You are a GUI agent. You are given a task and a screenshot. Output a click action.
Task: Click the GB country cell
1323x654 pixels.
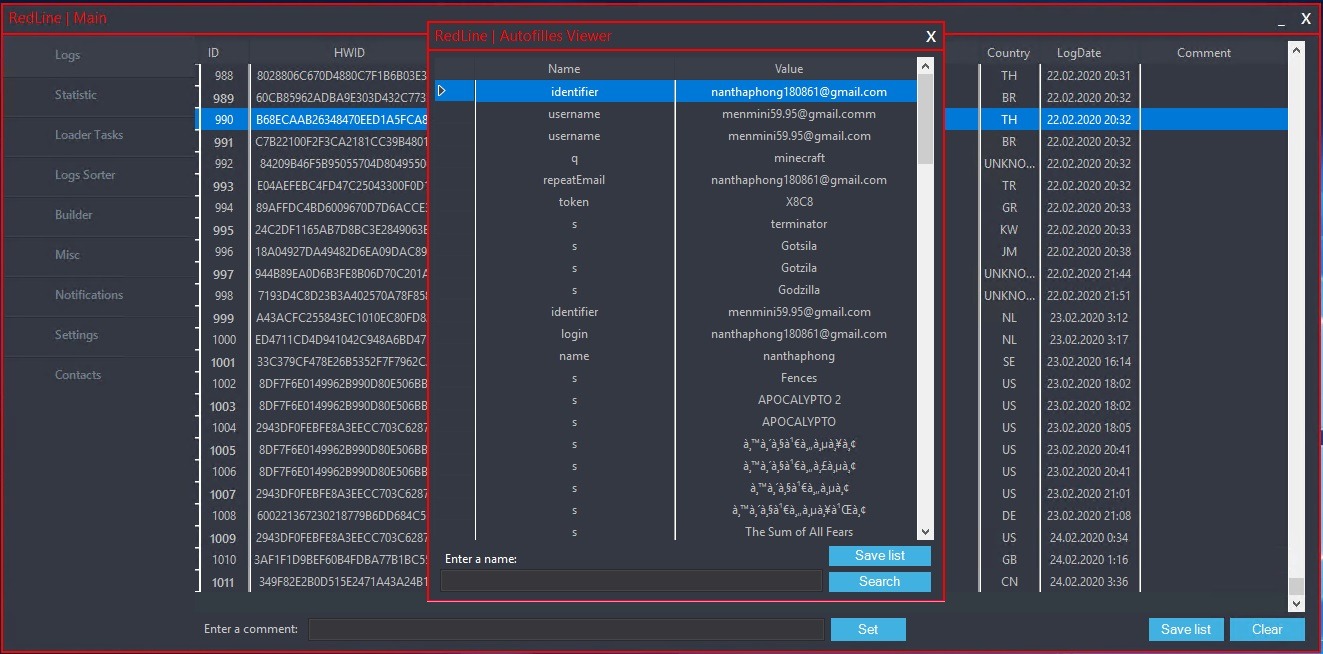click(1009, 560)
